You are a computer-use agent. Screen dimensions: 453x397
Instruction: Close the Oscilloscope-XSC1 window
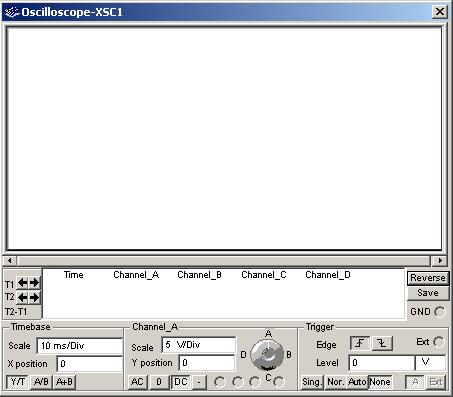(440, 12)
